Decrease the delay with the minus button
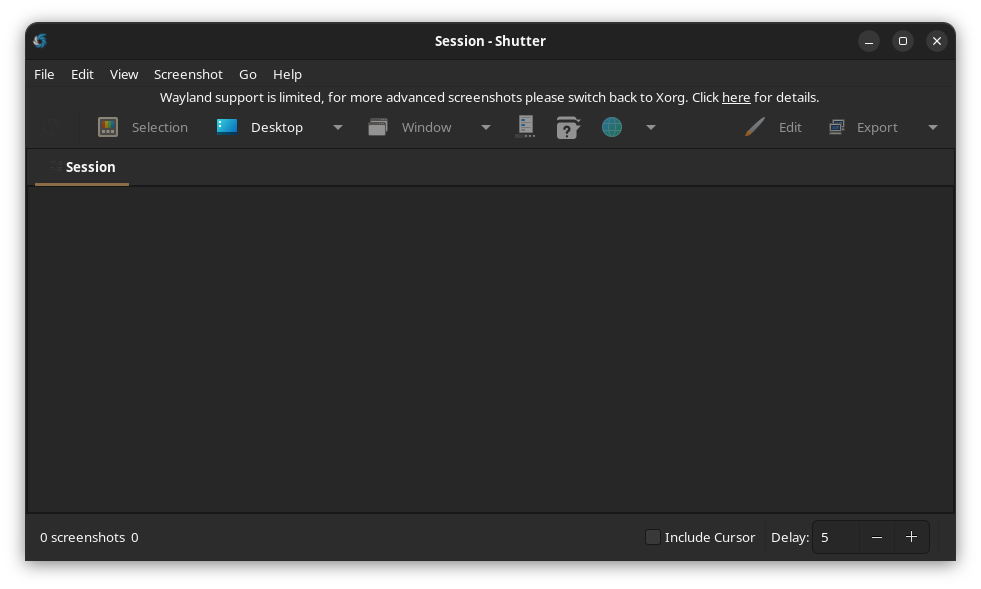This screenshot has height=589, width=981. (x=877, y=537)
